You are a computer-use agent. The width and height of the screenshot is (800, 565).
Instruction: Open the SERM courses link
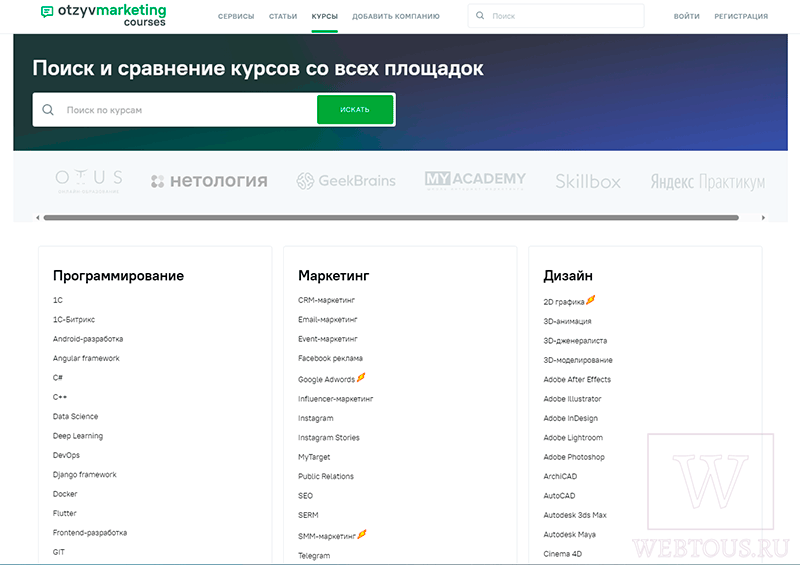click(x=308, y=515)
